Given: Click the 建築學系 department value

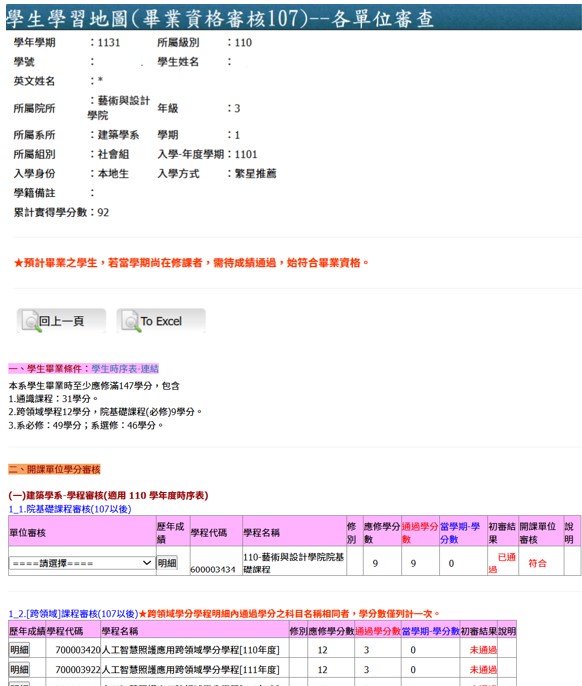Looking at the screenshot, I should [x=118, y=135].
